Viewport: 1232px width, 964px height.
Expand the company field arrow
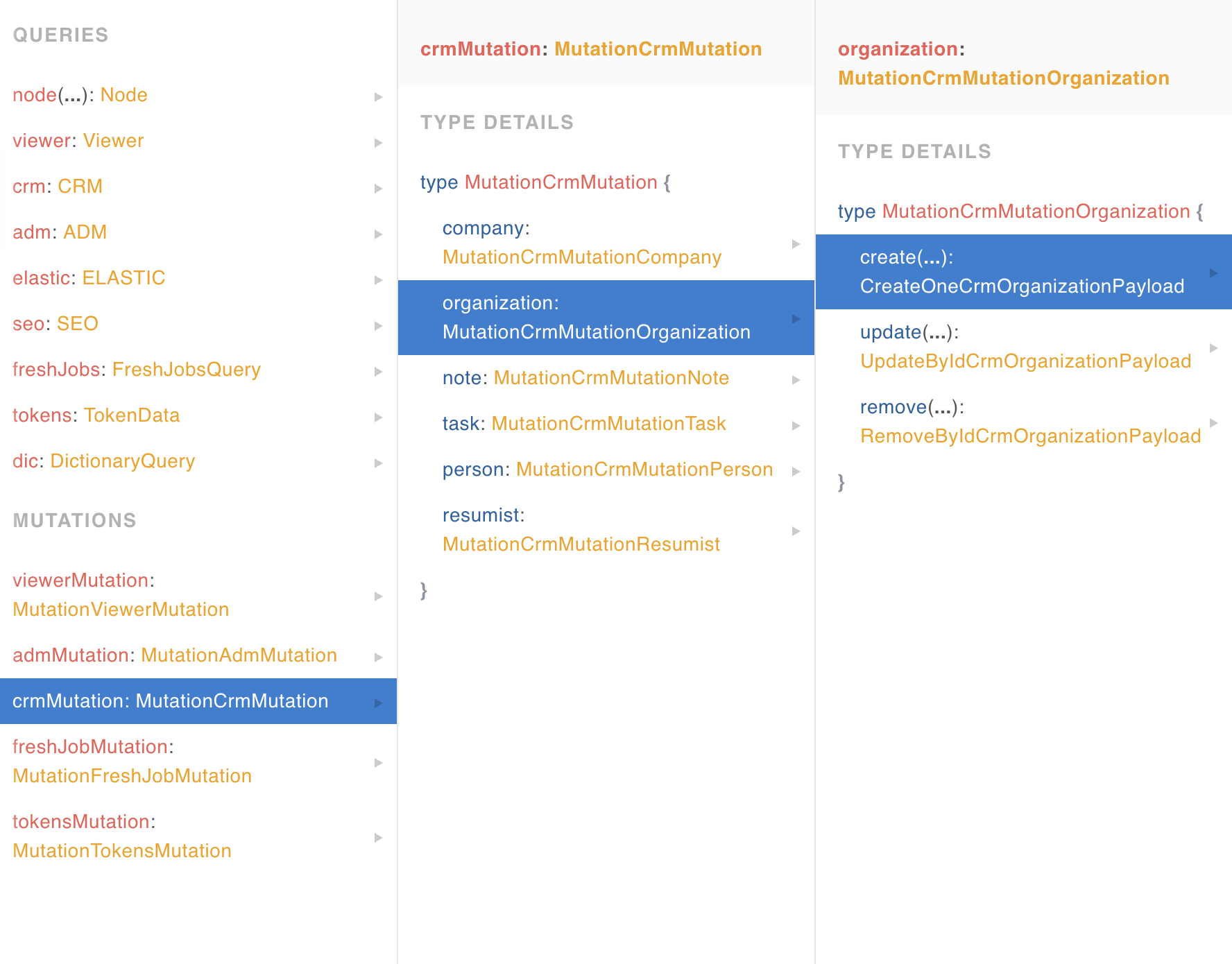tap(796, 243)
